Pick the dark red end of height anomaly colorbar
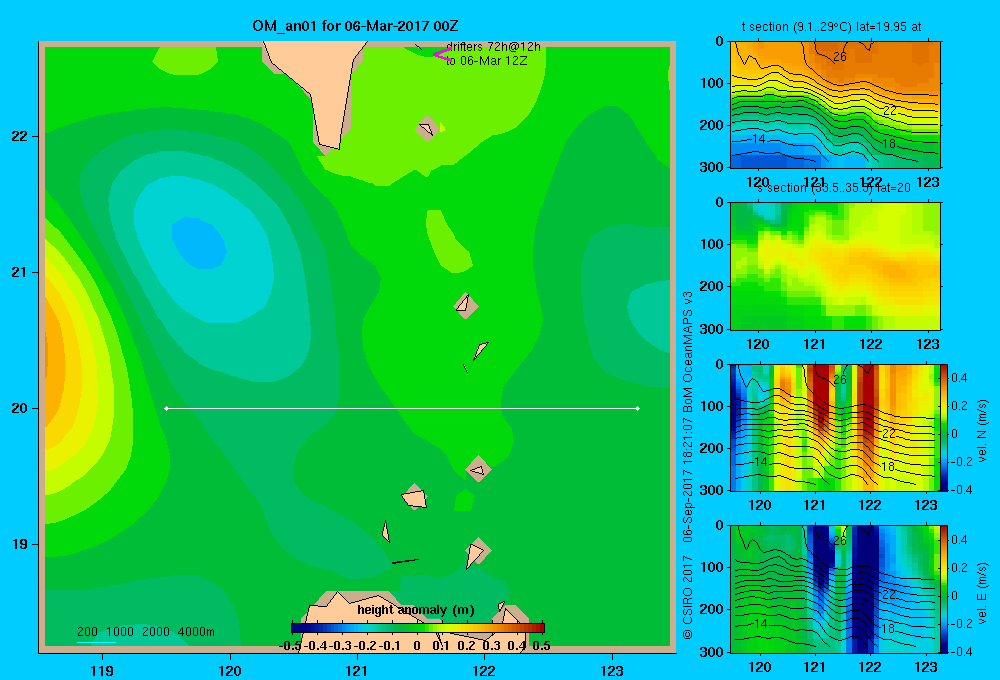The height and width of the screenshot is (680, 1000). coord(538,628)
